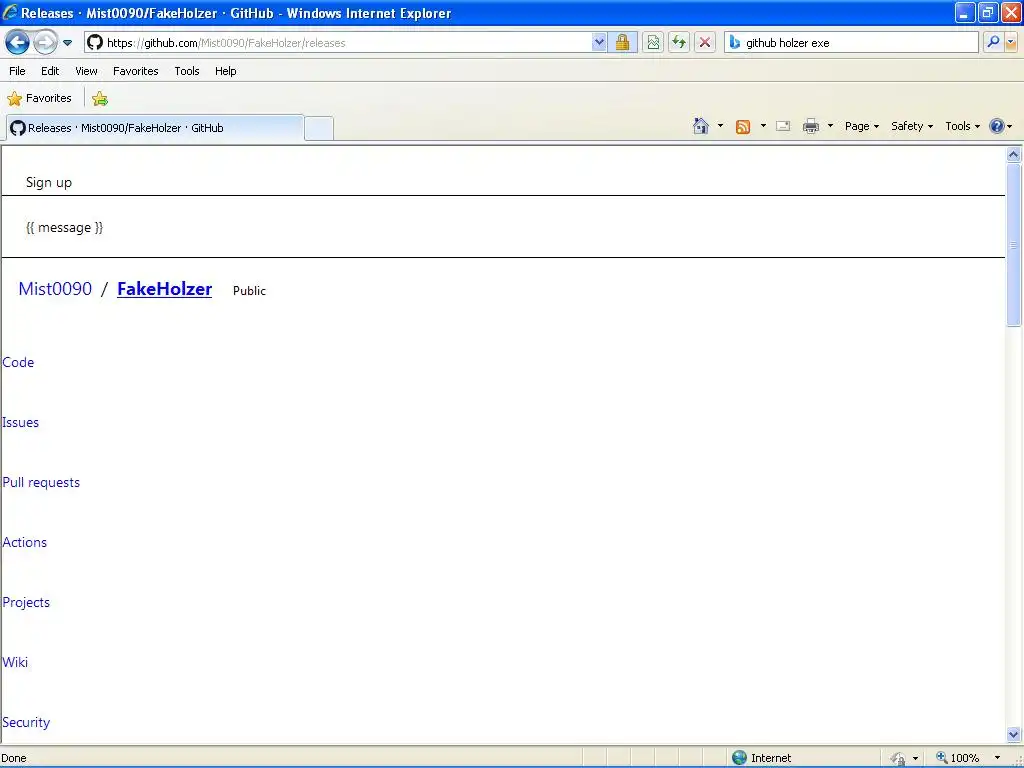The image size is (1024, 768).
Task: Click the browser Forward arrow button
Action: pos(45,42)
